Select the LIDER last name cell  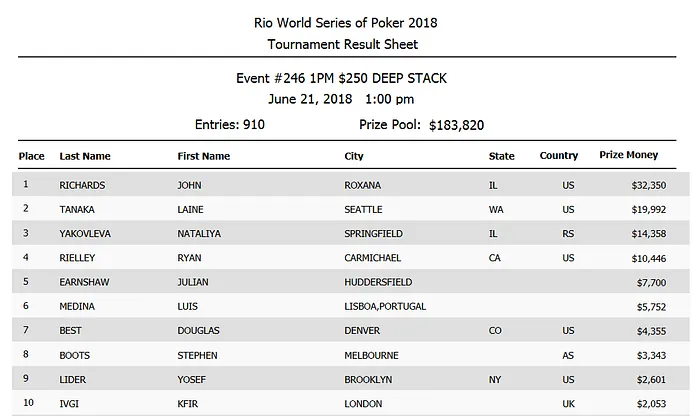73,380
